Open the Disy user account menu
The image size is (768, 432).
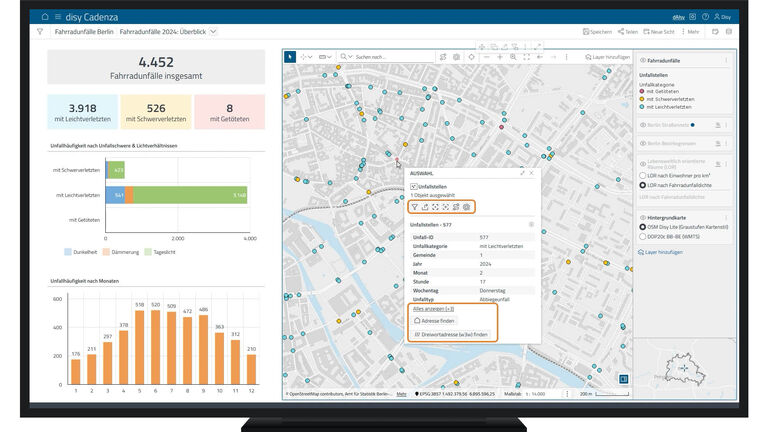point(722,17)
